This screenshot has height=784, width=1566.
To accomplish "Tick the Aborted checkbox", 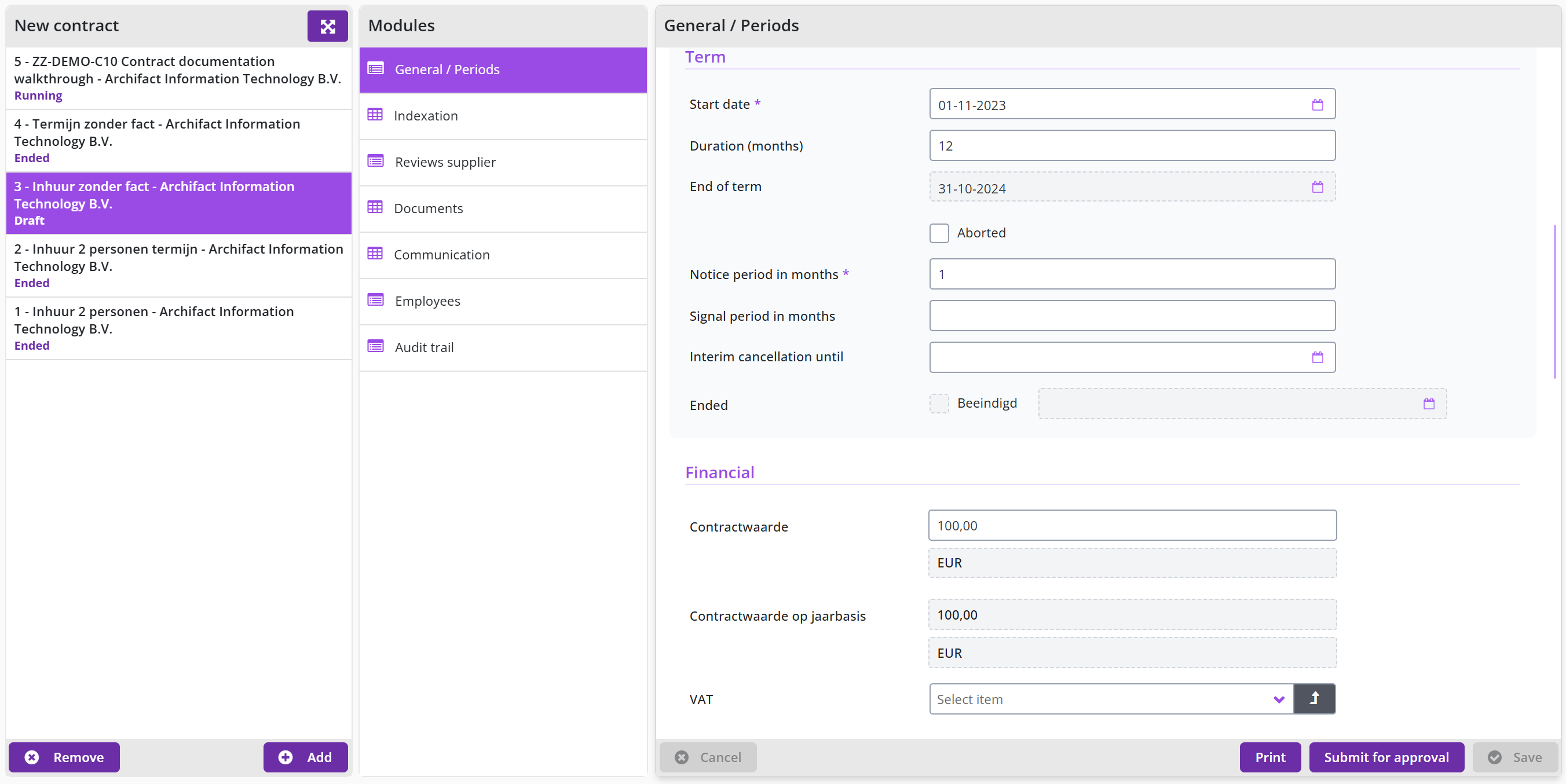I will [x=939, y=233].
